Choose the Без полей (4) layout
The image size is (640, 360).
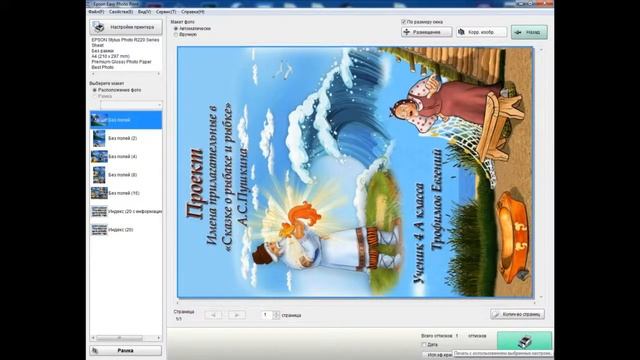pos(126,156)
